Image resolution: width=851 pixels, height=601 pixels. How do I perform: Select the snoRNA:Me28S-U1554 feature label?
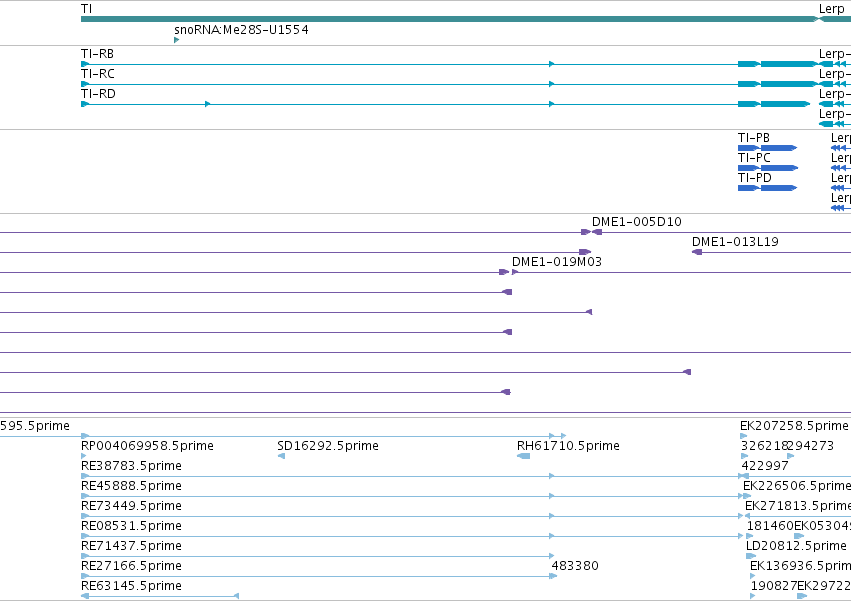[x=241, y=30]
